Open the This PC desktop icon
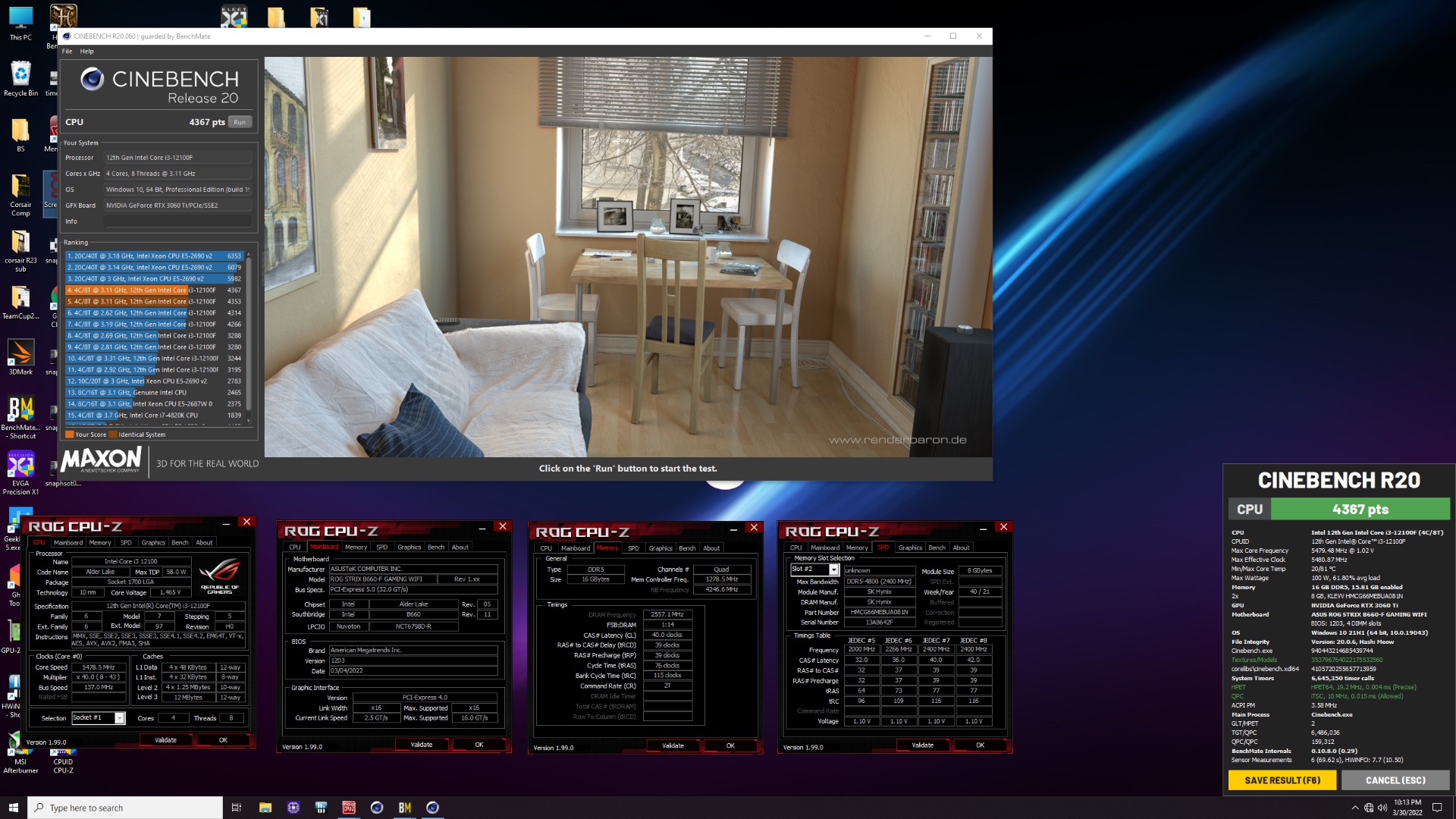 click(x=20, y=23)
